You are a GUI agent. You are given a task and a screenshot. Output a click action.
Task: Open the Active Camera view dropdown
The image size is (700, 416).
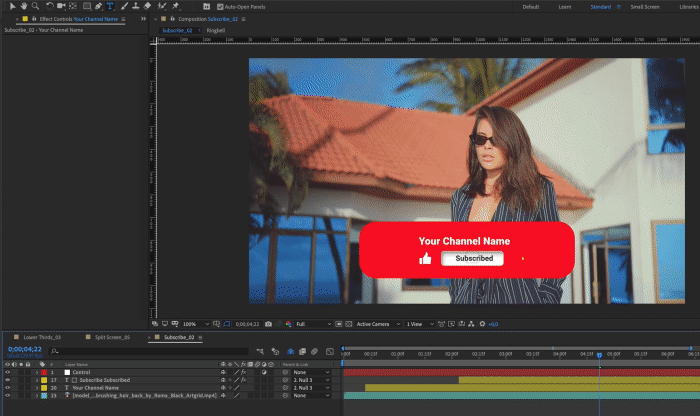coord(378,324)
